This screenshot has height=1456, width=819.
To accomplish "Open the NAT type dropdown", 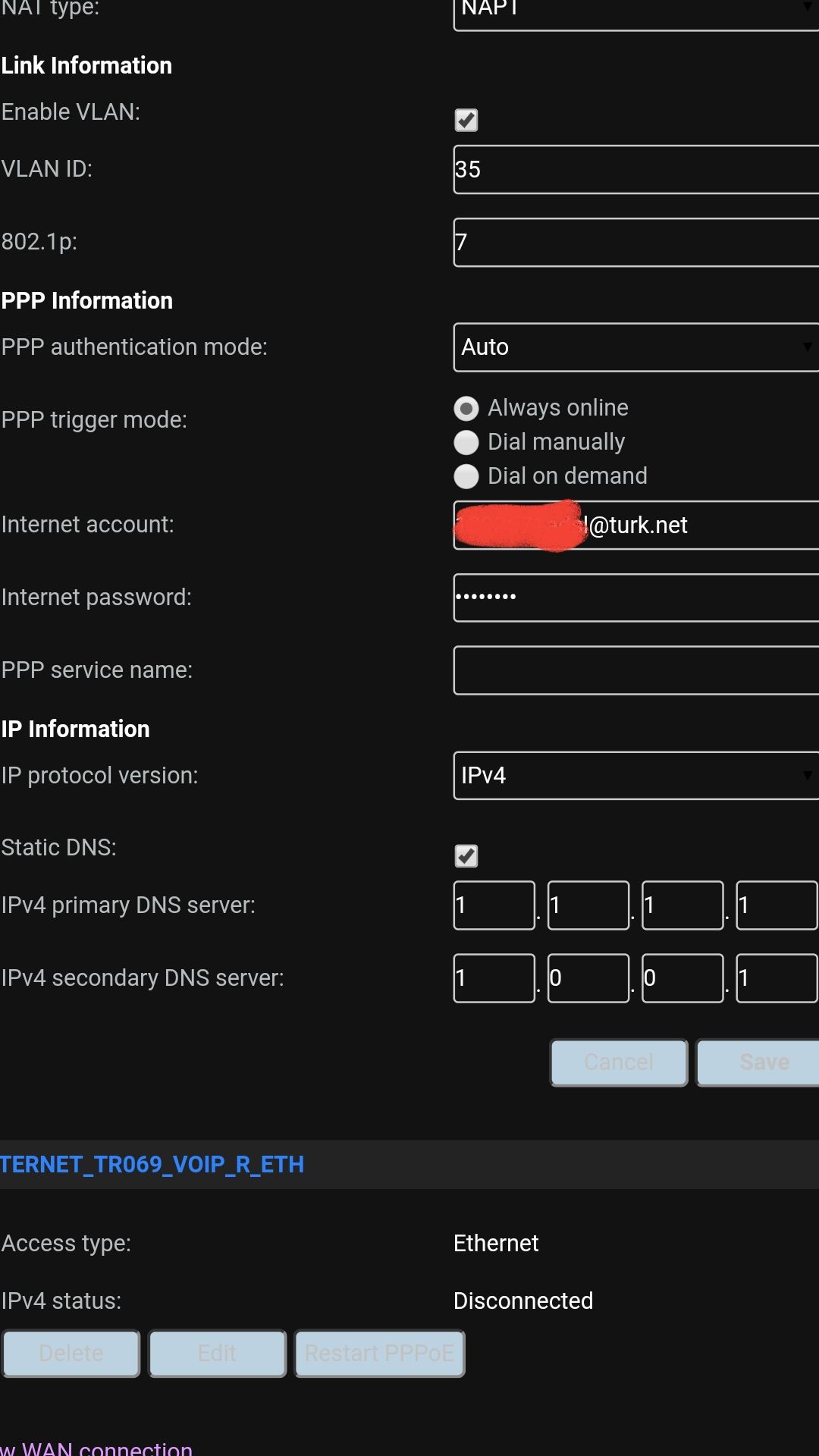I will pyautogui.click(x=635, y=11).
